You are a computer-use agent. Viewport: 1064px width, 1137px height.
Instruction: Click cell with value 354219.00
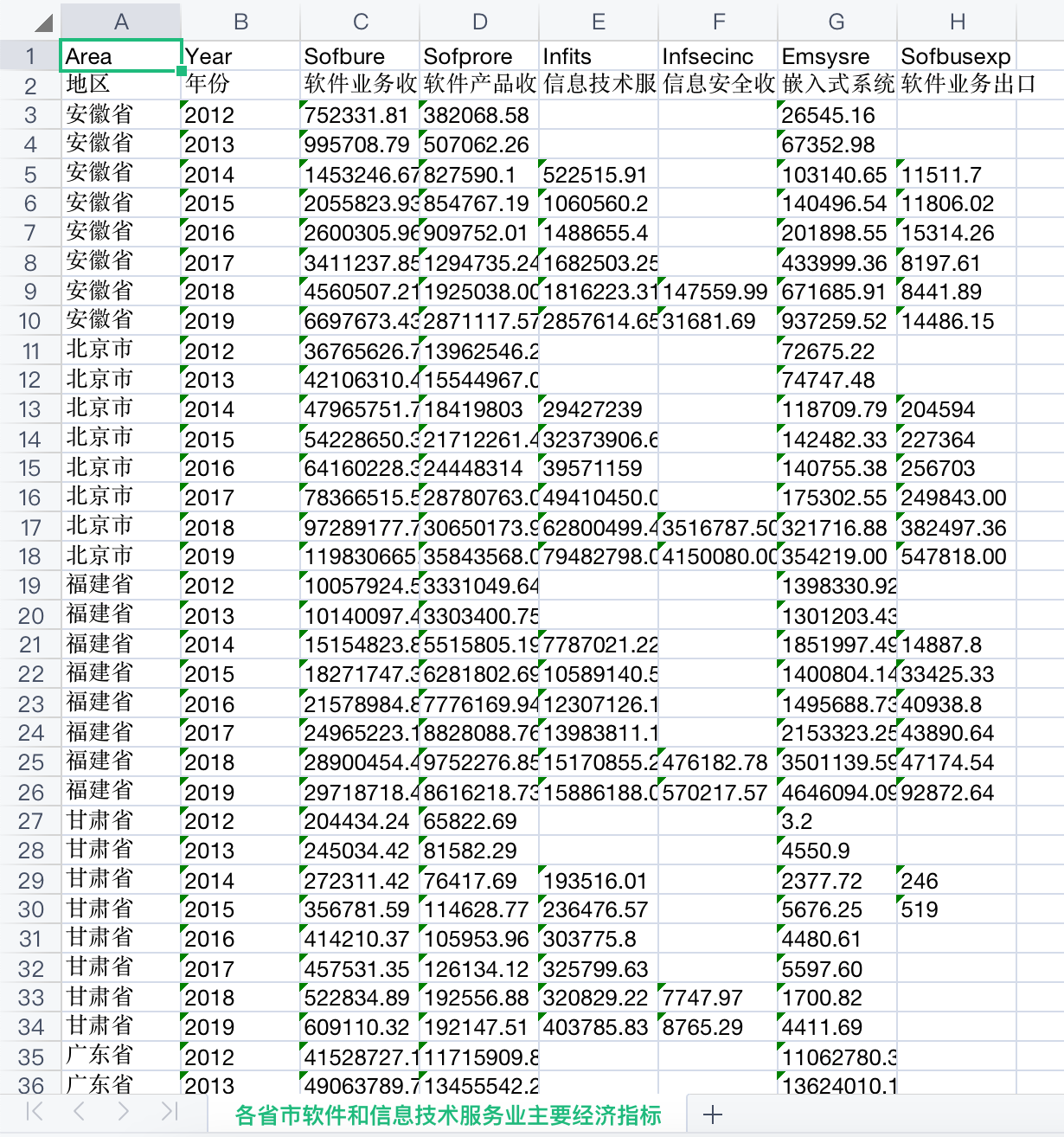[837, 556]
